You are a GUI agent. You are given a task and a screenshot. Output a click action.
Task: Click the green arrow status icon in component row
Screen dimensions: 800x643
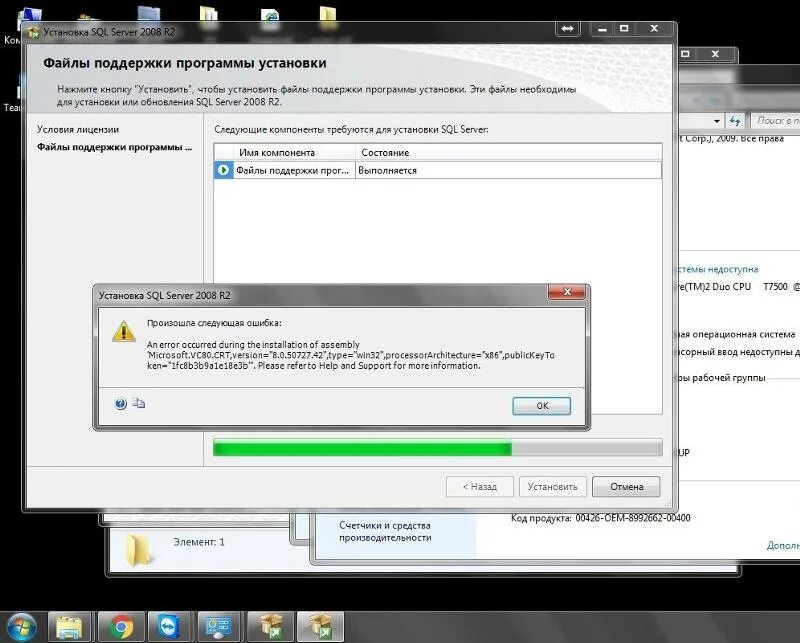(223, 170)
